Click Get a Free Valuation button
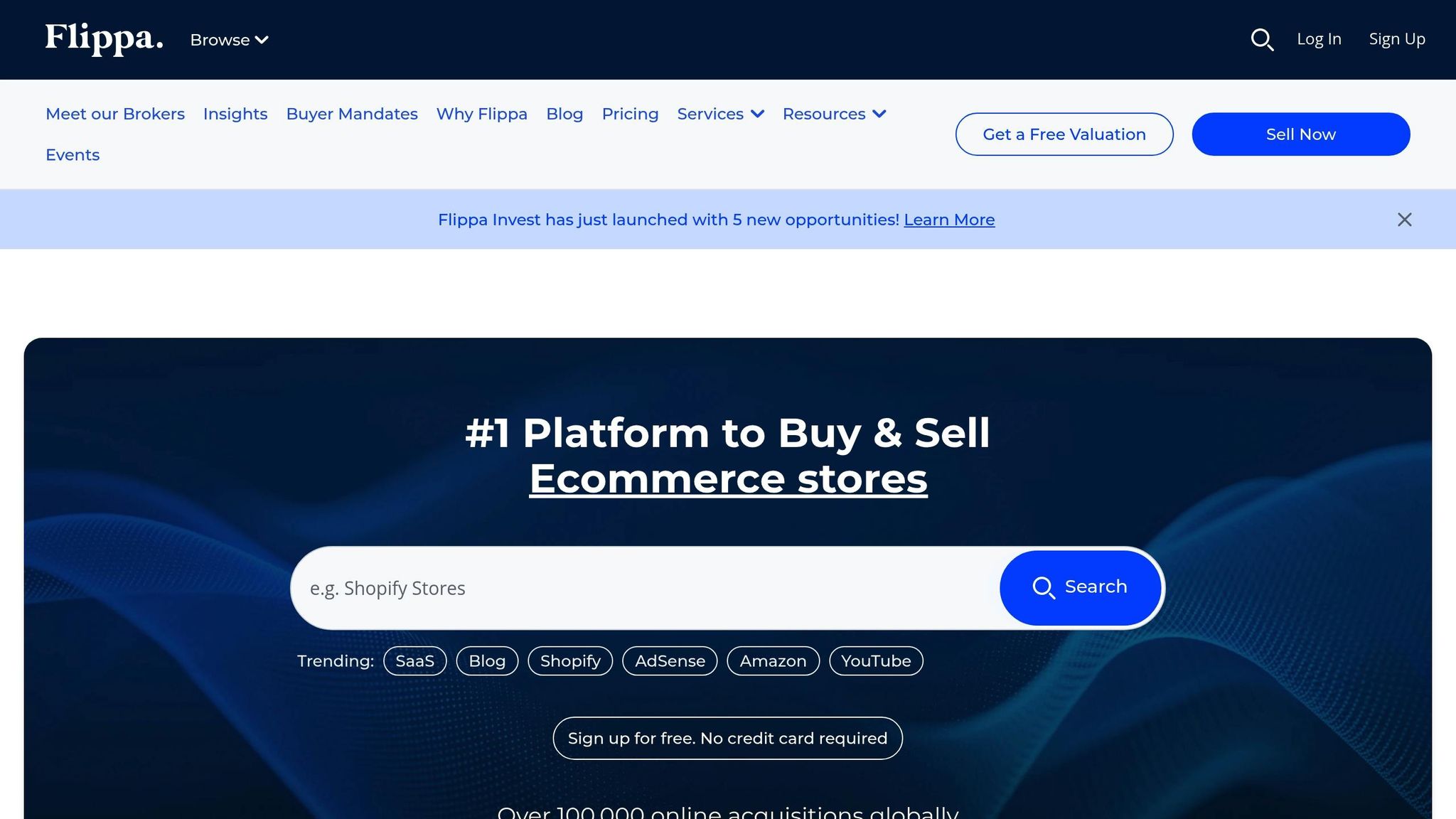Viewport: 1456px width, 819px height. click(x=1064, y=134)
